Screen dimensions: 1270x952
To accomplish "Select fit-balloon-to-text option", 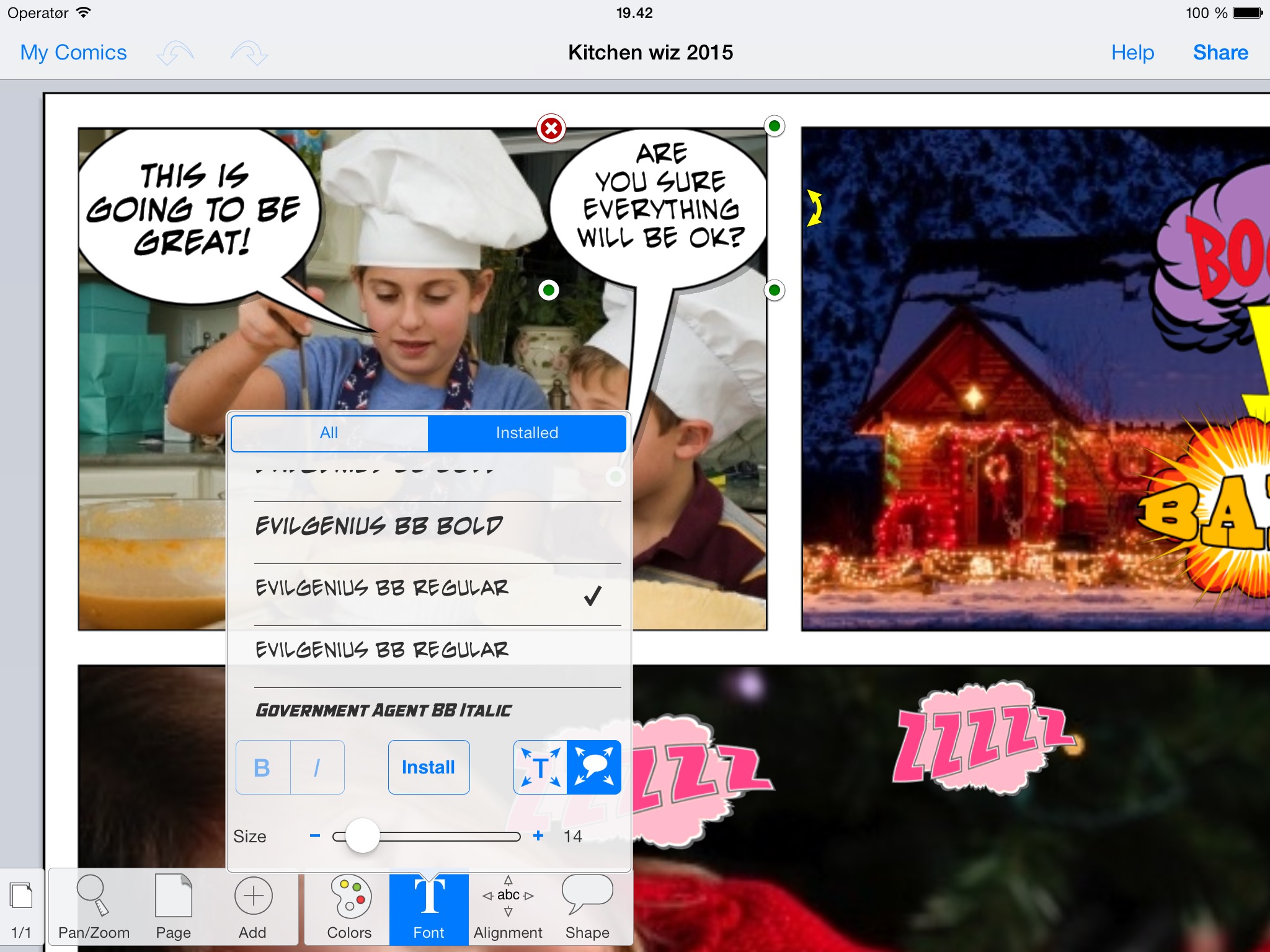I will pyautogui.click(x=594, y=767).
